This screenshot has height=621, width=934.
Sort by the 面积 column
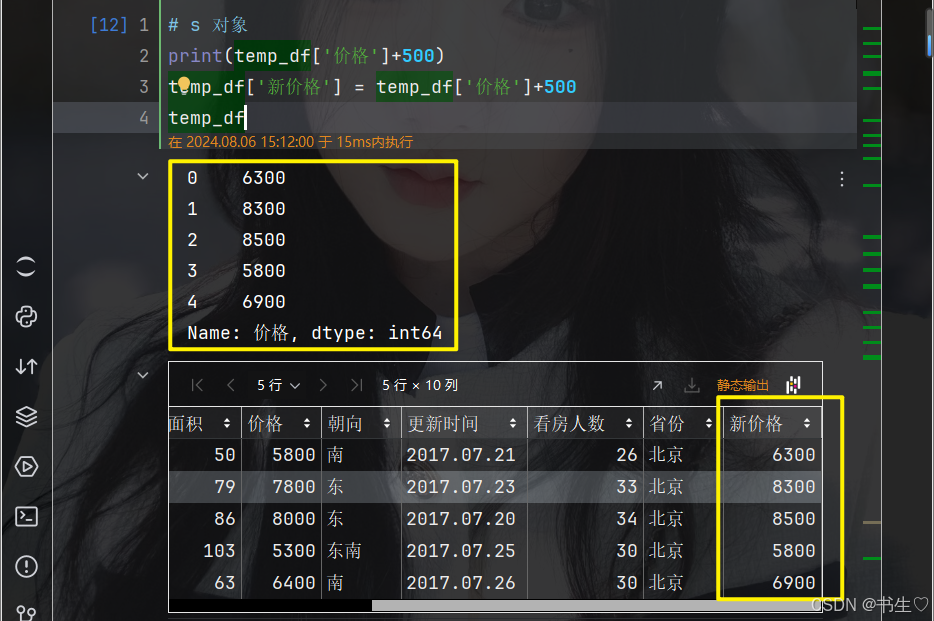click(227, 423)
